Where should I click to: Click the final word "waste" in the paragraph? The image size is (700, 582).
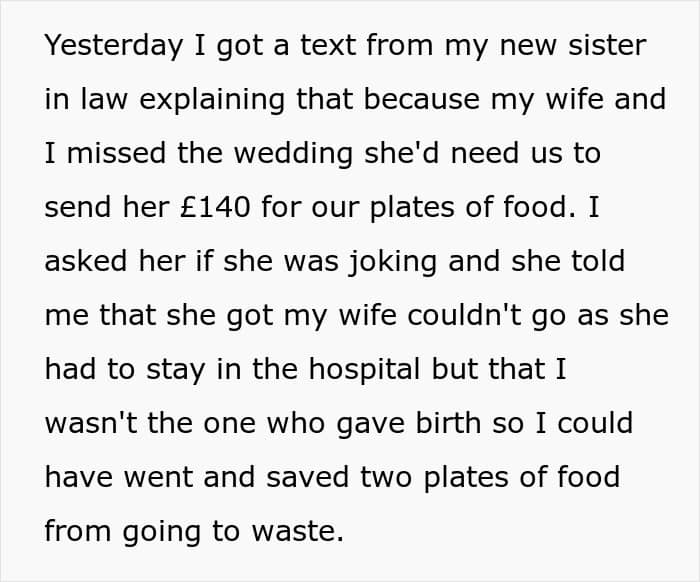coord(297,531)
